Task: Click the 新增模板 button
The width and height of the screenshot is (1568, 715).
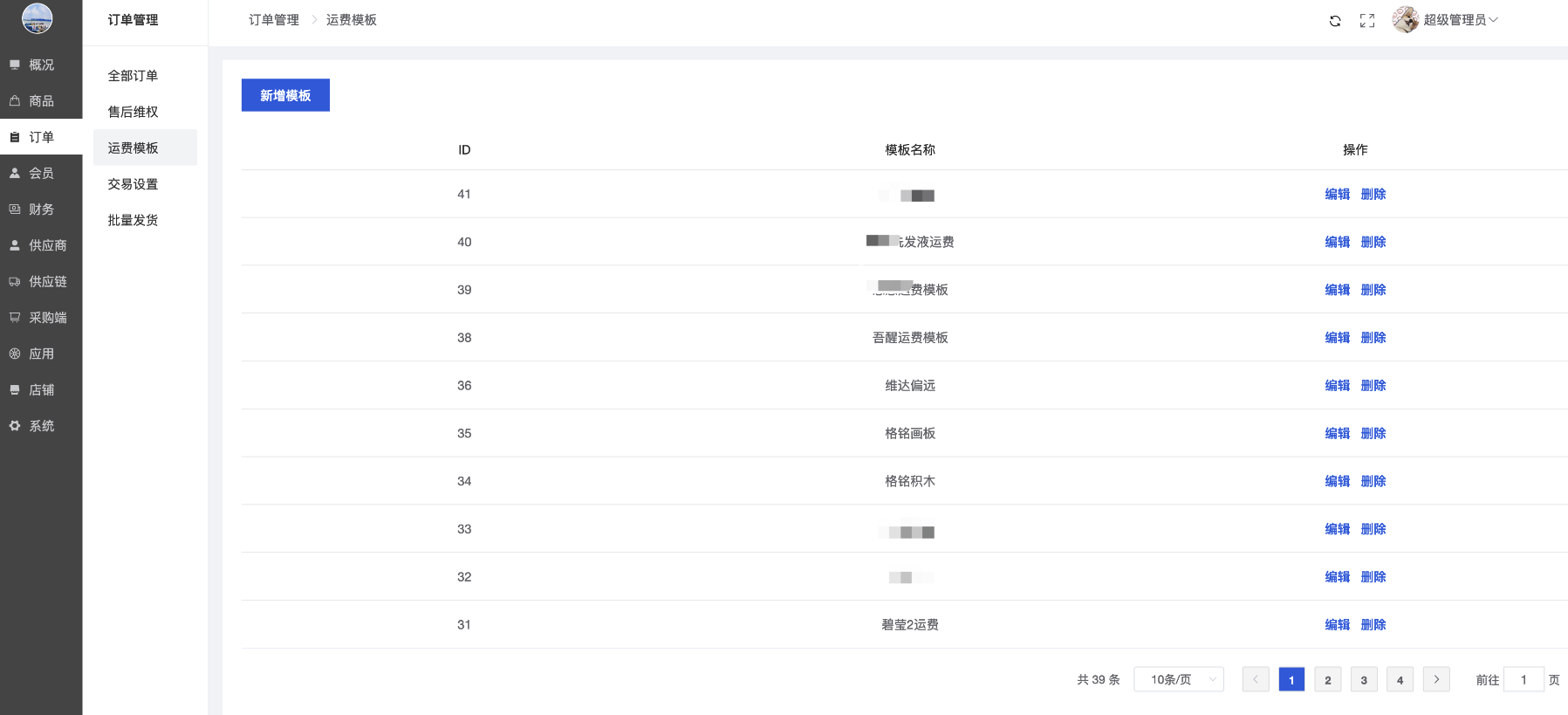Action: point(285,95)
